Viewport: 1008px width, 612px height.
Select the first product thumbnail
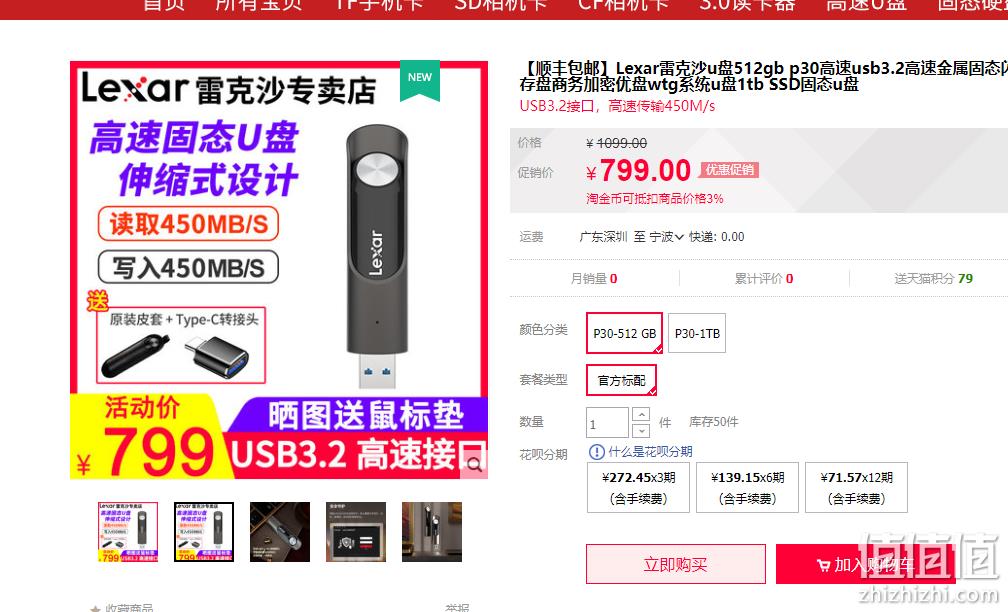[x=127, y=532]
